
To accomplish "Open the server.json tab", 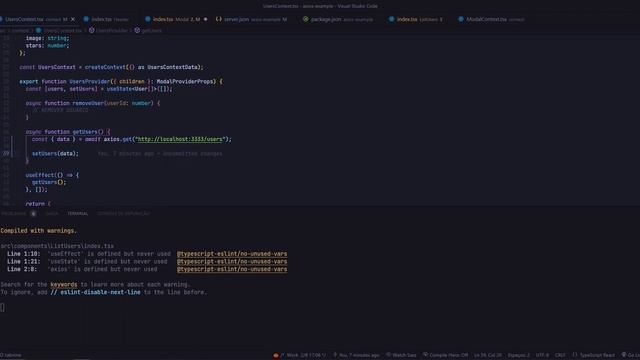I will [x=252, y=19].
